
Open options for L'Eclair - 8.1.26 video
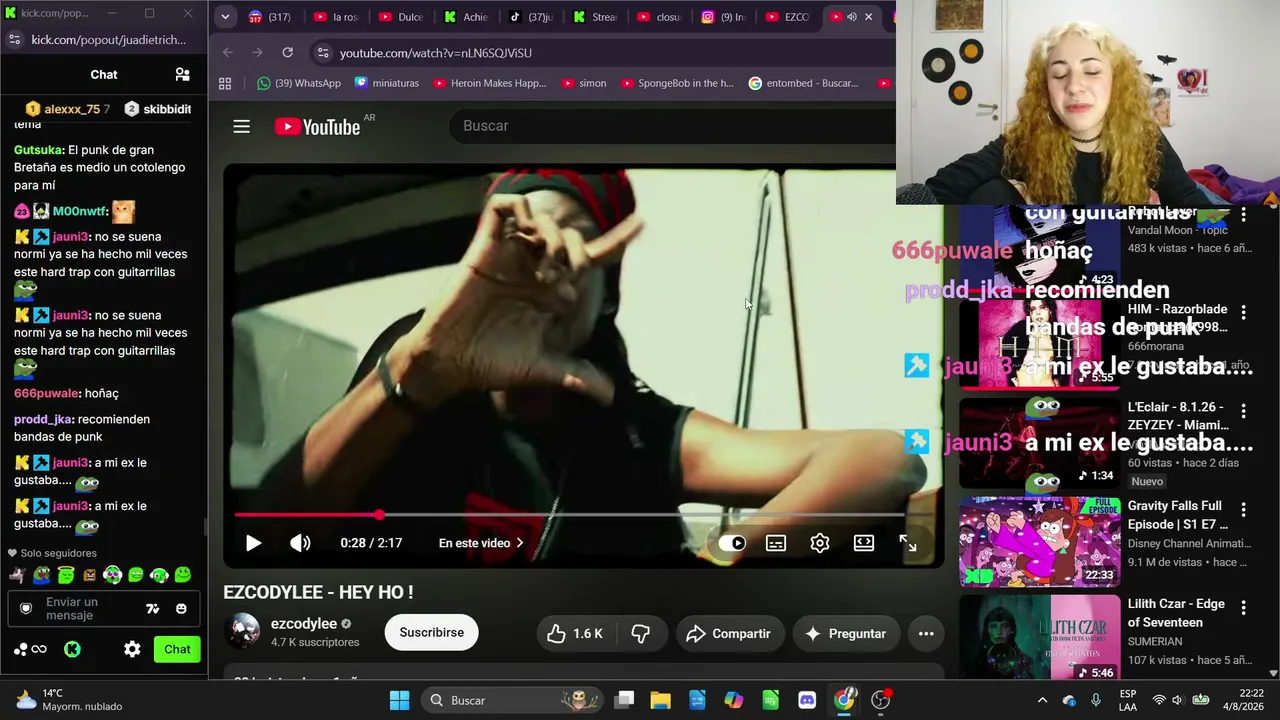coord(1243,411)
